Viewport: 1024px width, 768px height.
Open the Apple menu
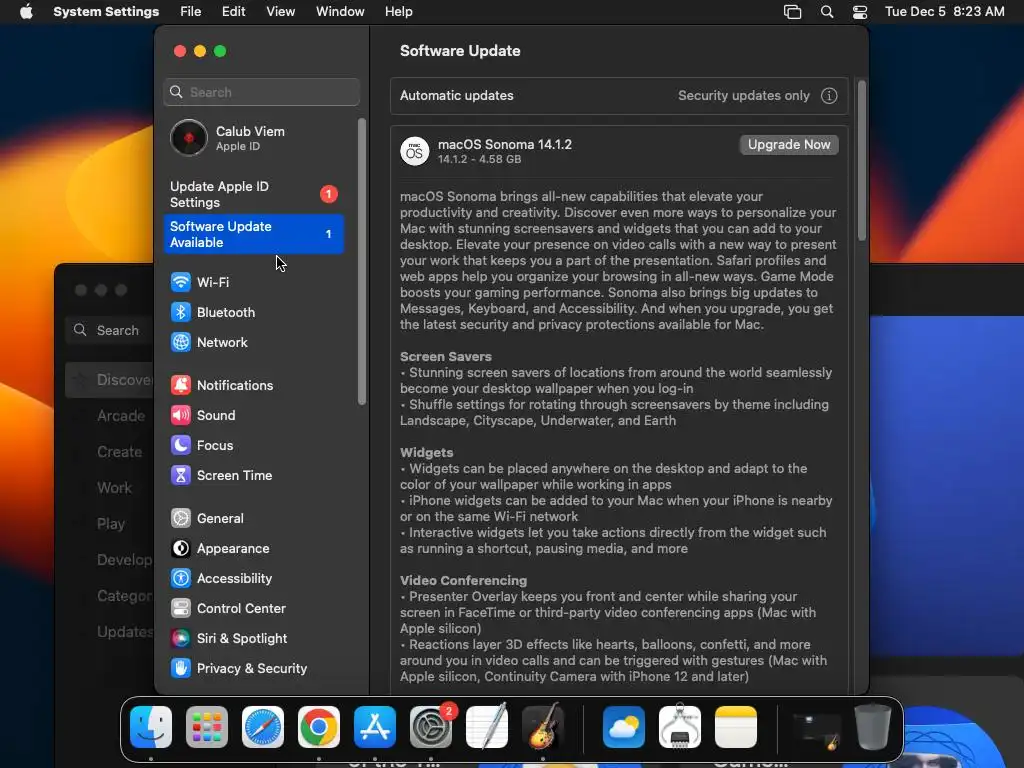pyautogui.click(x=26, y=12)
